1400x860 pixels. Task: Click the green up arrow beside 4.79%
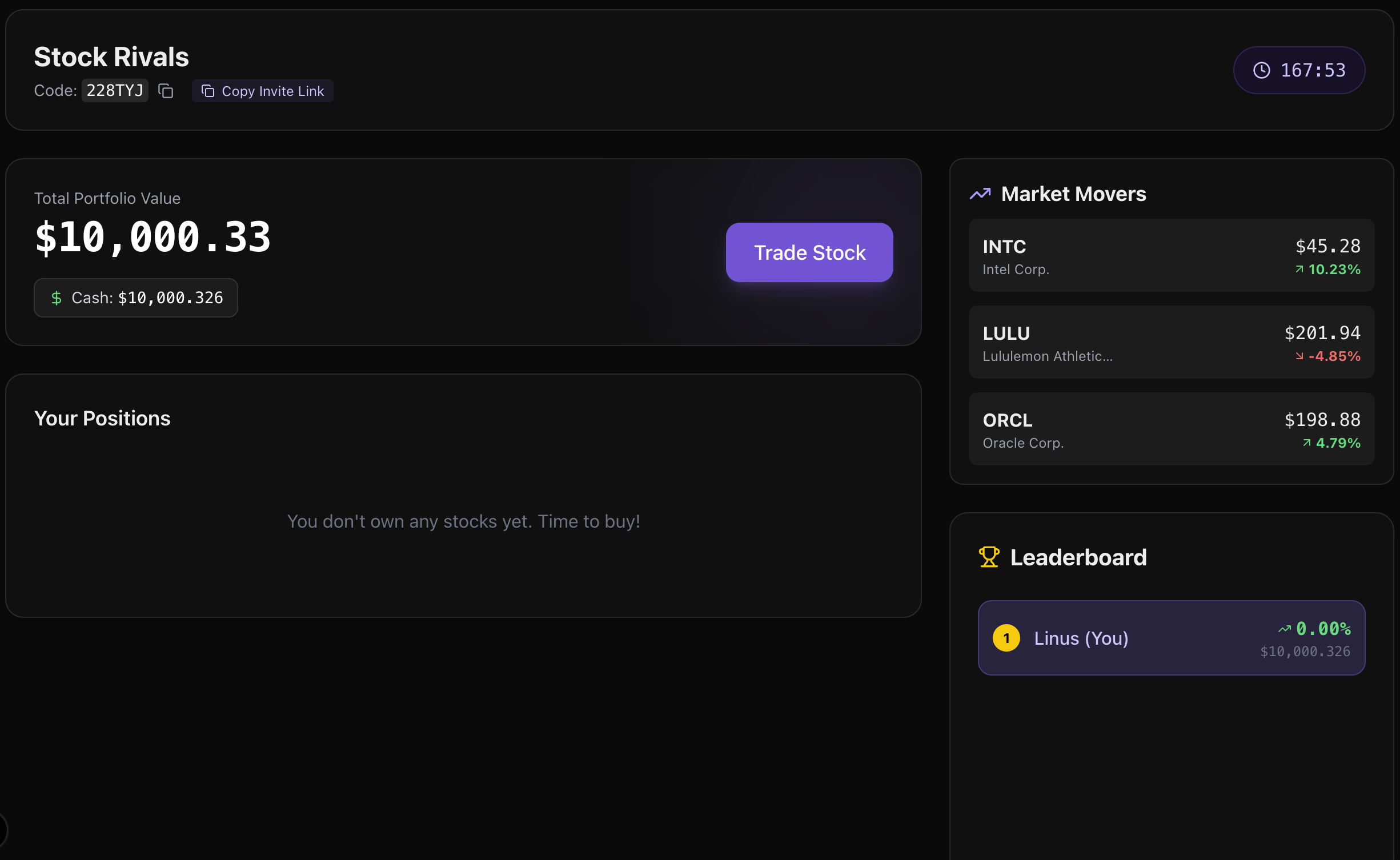coord(1307,443)
